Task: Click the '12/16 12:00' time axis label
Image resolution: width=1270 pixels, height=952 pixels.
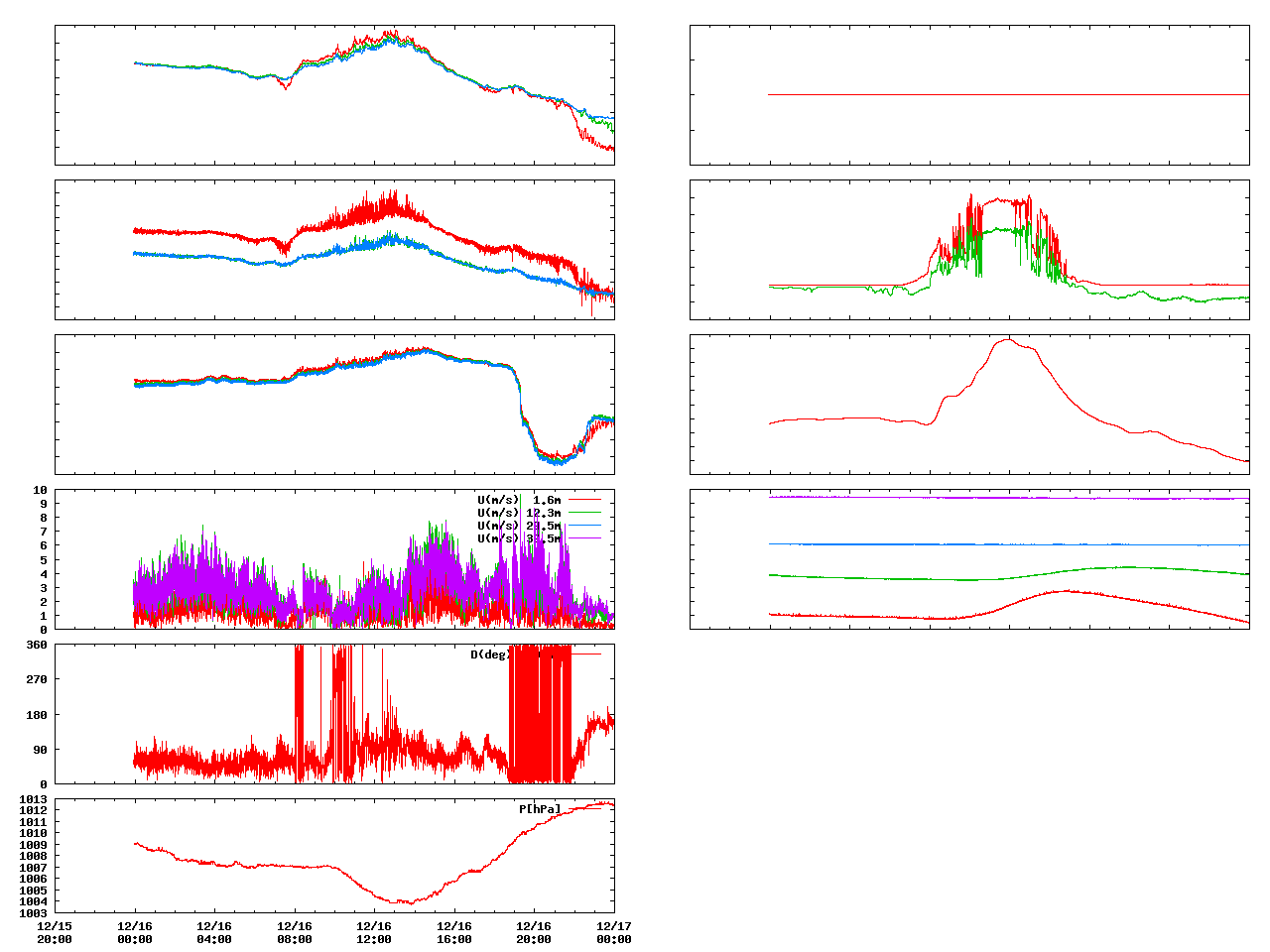Action: (x=374, y=933)
